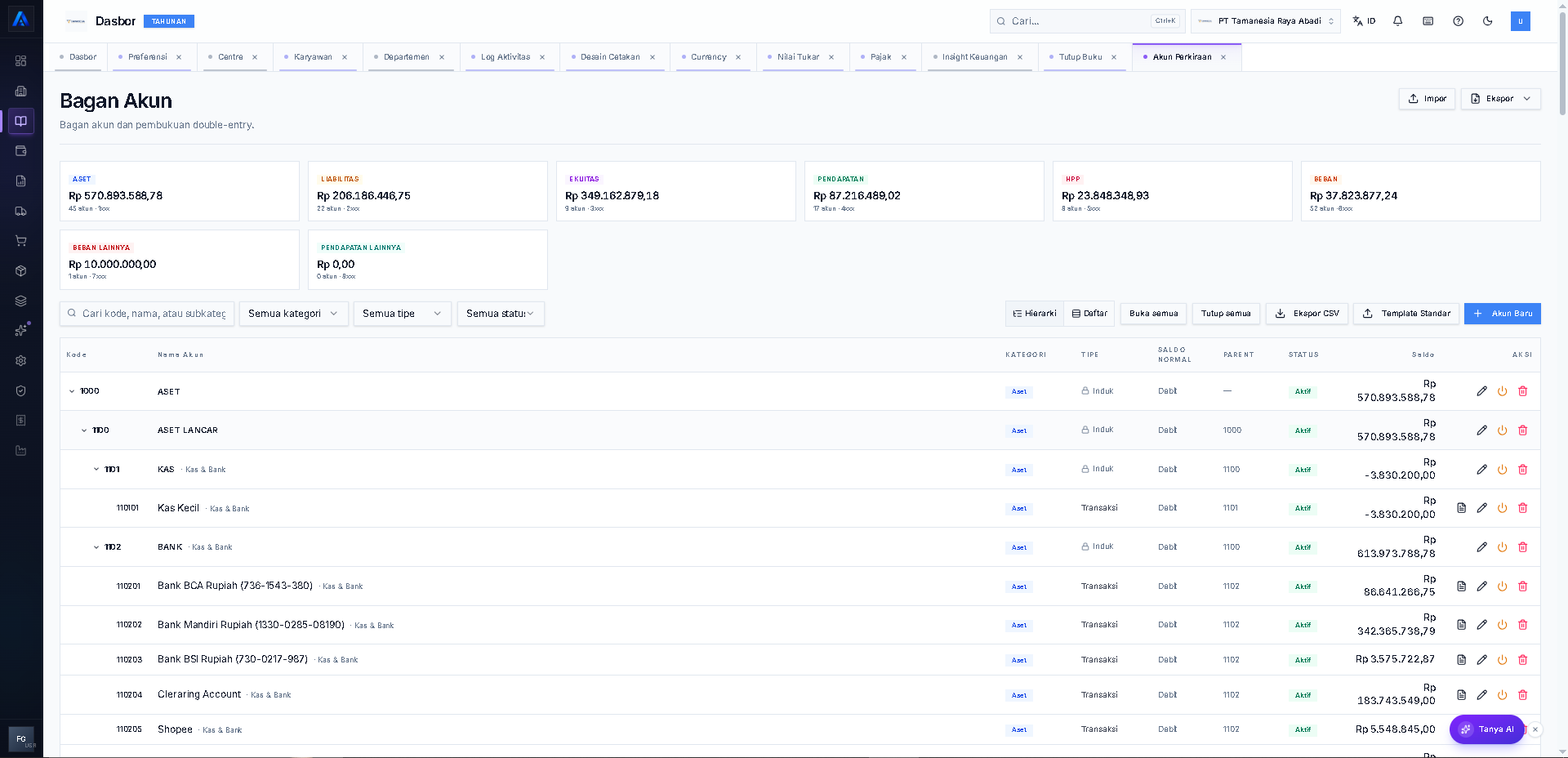The height and width of the screenshot is (758, 1568).
Task: Open ledger document for Bank BSI Rupiah
Action: [1461, 660]
